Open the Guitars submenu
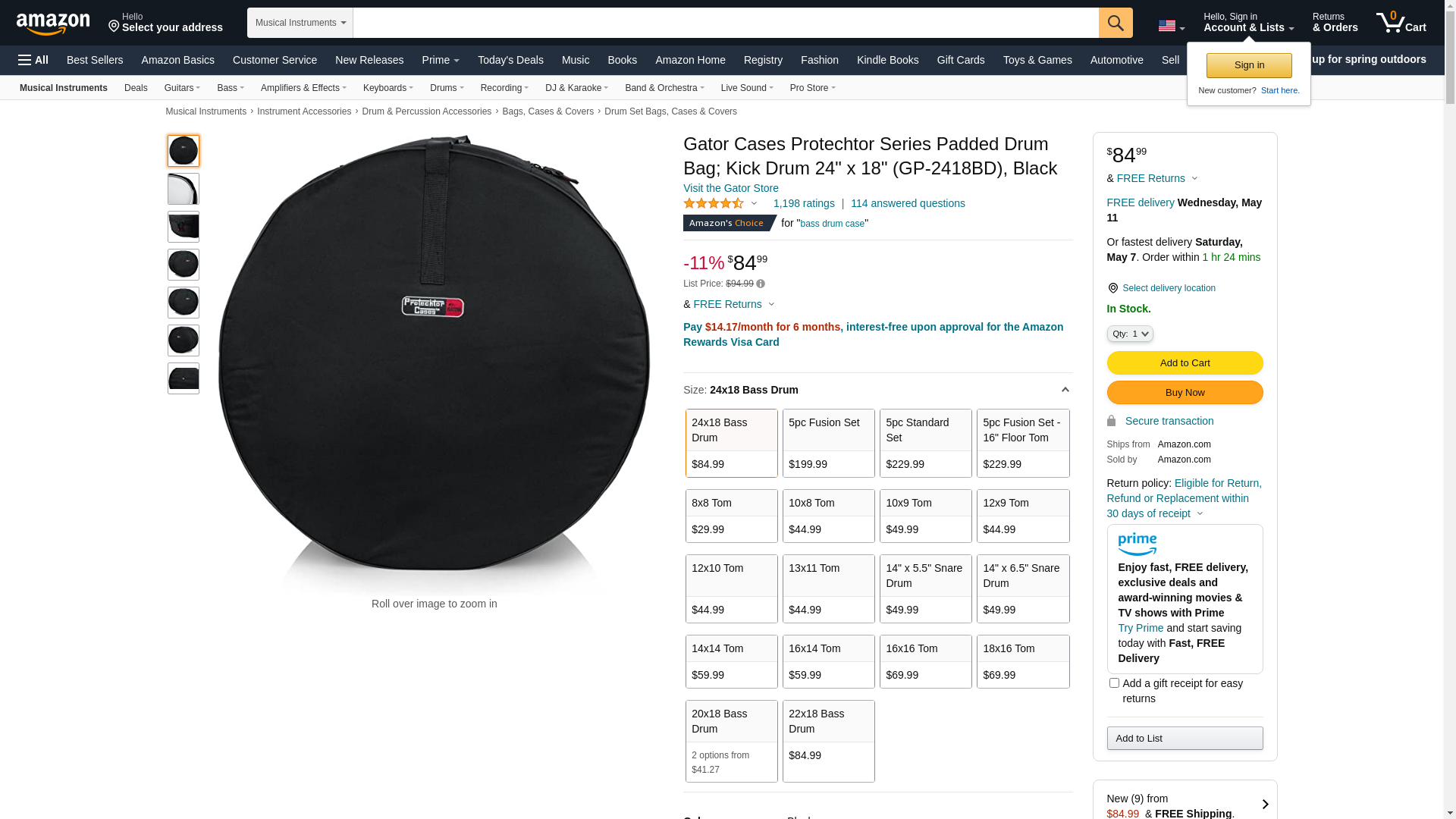The height and width of the screenshot is (819, 1456). click(x=182, y=88)
